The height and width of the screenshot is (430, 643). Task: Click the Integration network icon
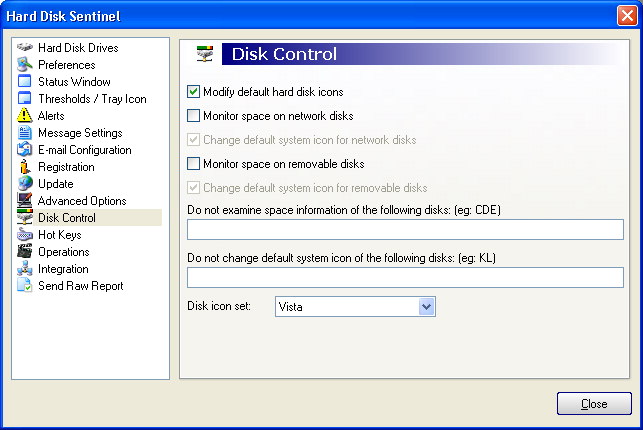click(25, 269)
